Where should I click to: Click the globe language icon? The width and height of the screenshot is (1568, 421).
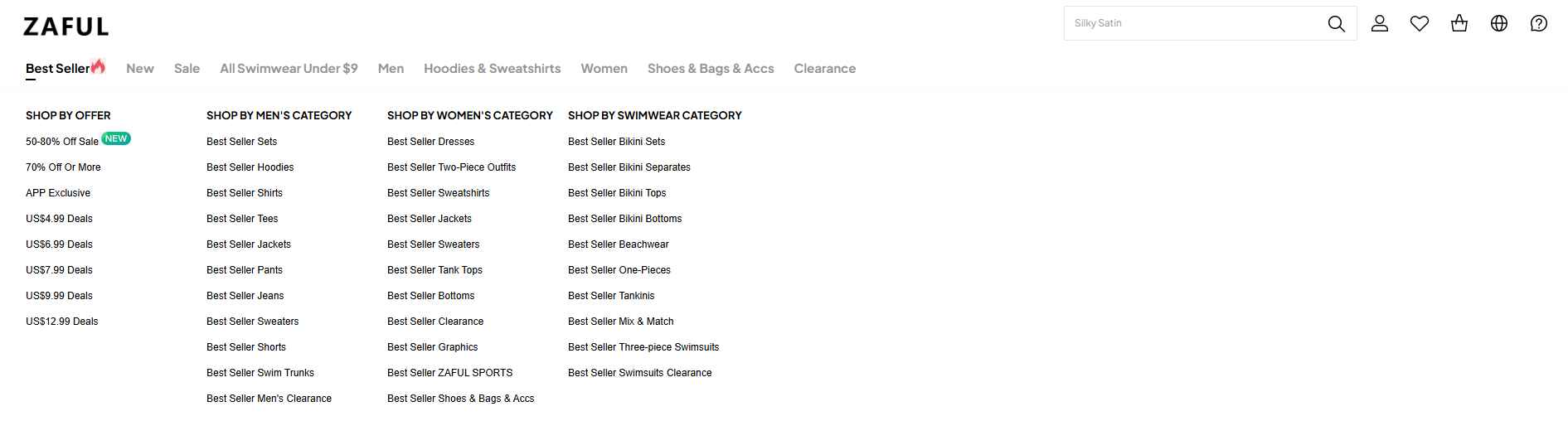point(1499,24)
